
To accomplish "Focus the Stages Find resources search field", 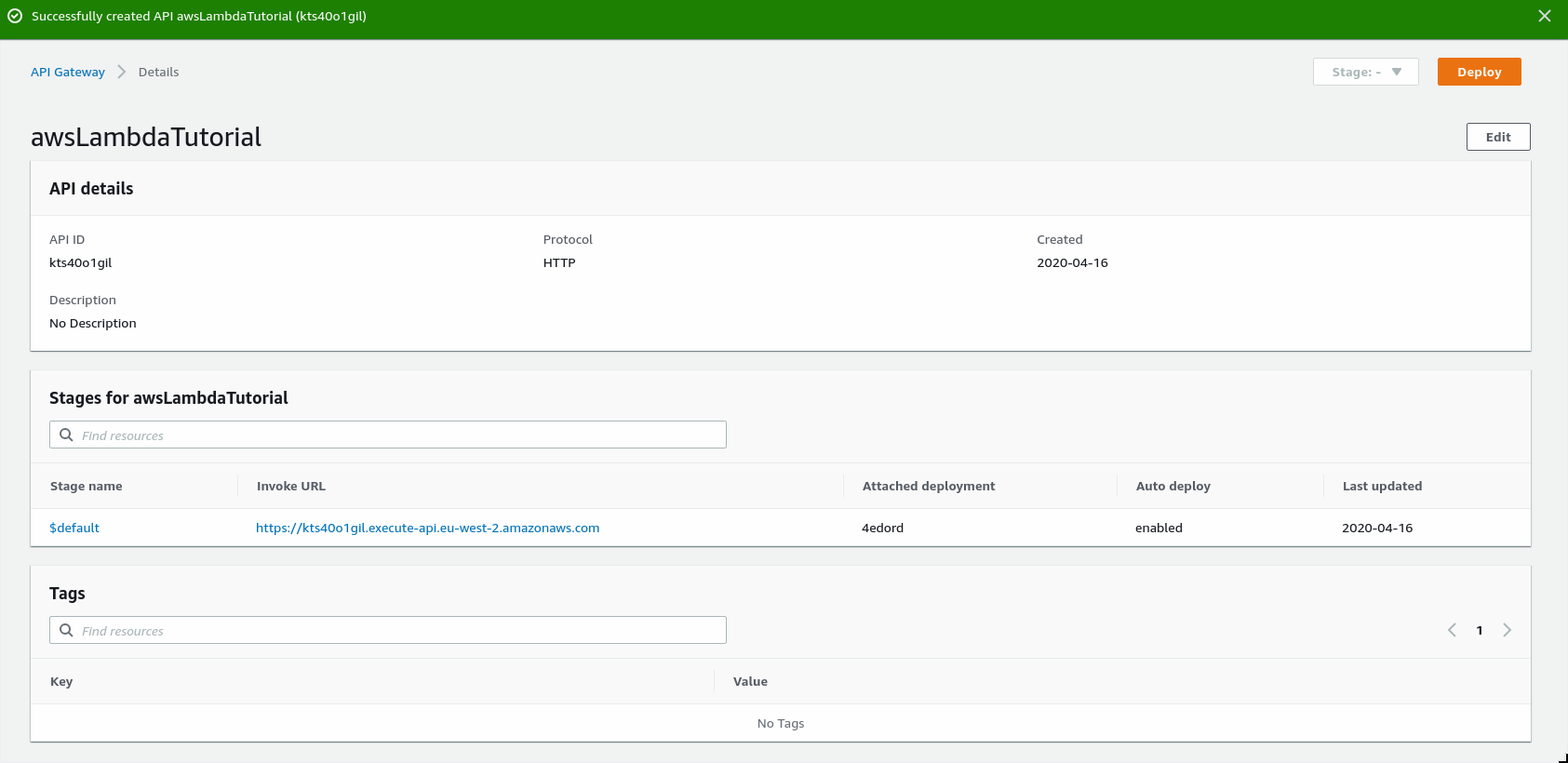I will [388, 435].
